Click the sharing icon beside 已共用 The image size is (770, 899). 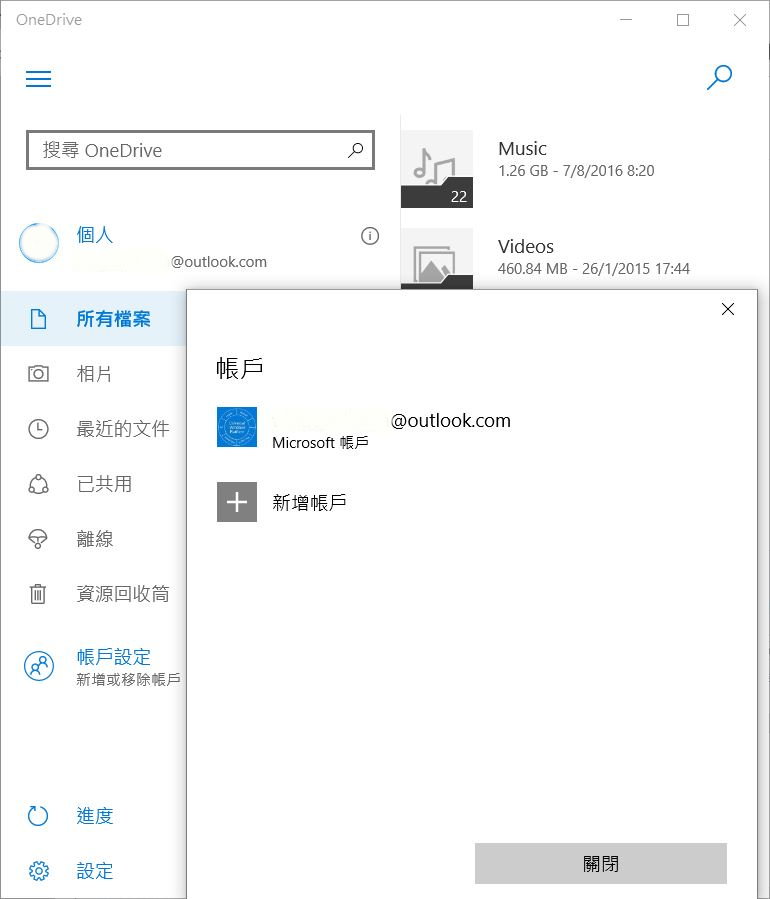[38, 484]
